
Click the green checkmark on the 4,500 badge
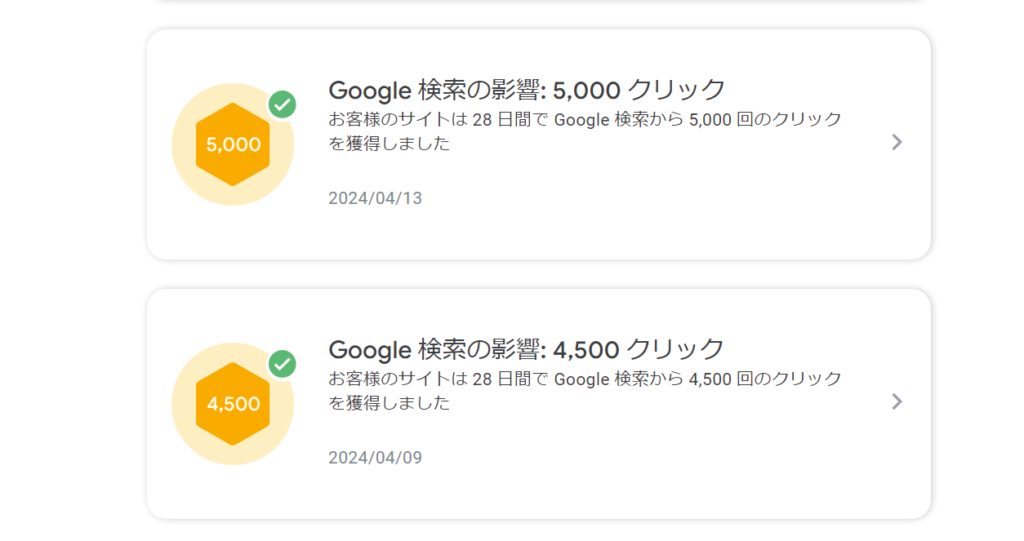283,364
